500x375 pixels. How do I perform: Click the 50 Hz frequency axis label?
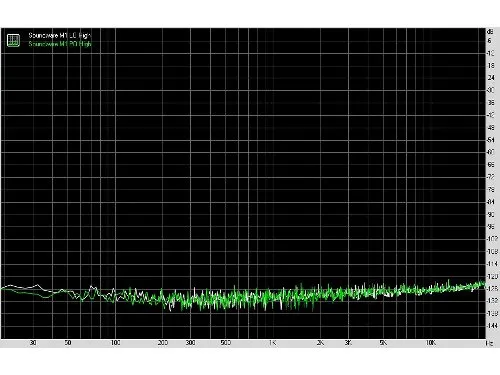pos(68,343)
